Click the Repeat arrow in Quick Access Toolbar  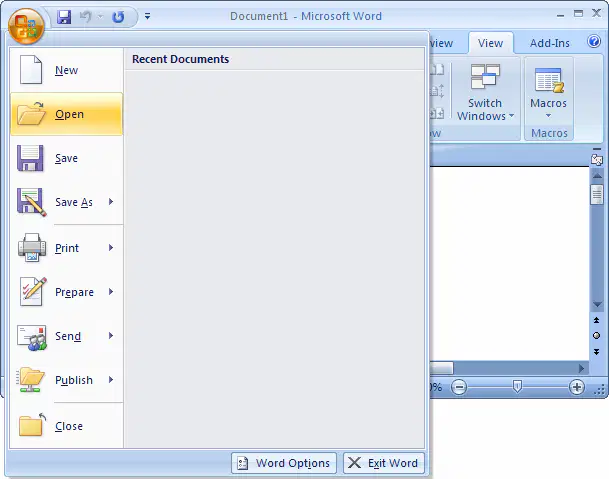tap(118, 17)
